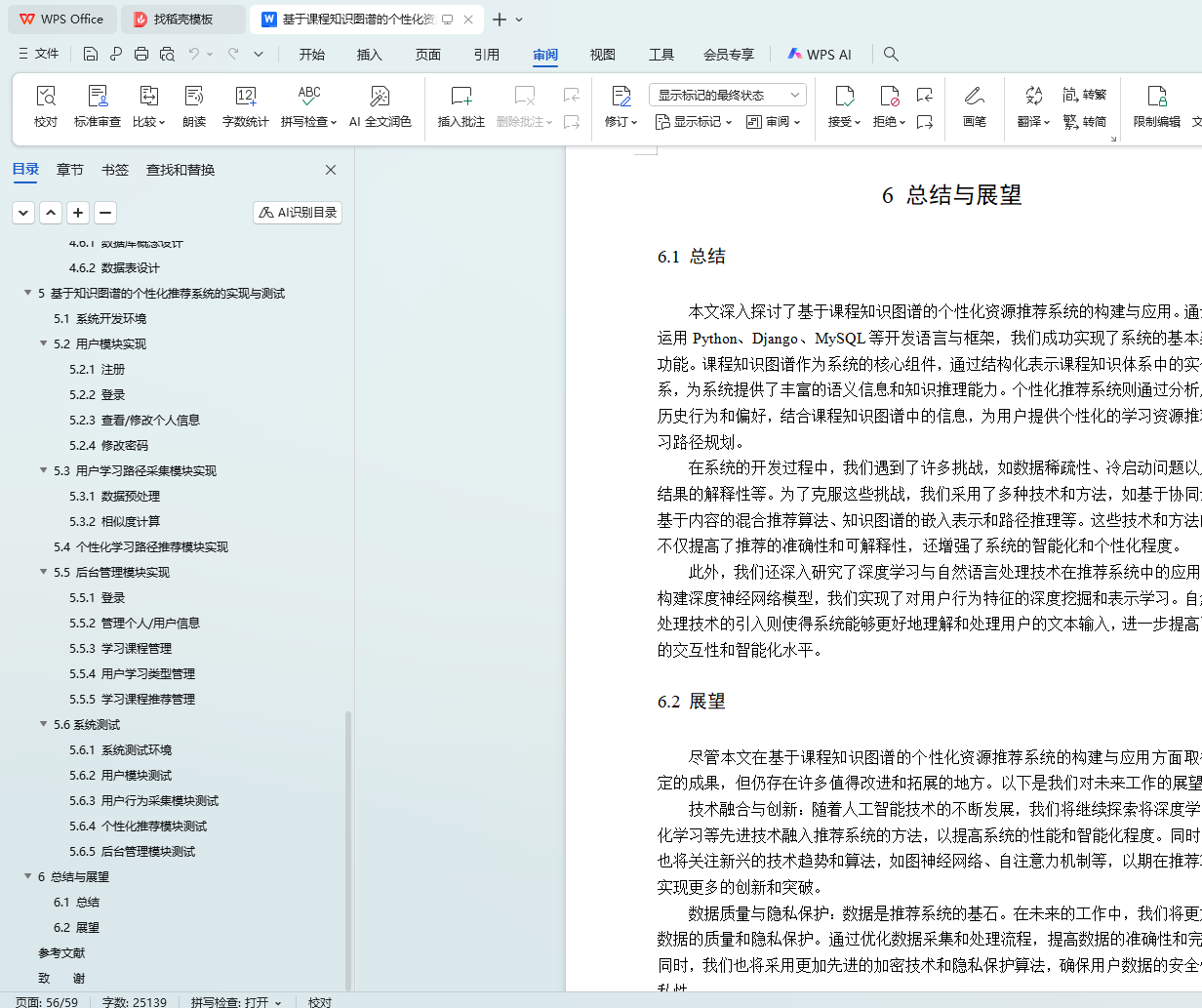Select the 画笔 pen tool
This screenshot has height=1008, width=1202.
(x=975, y=106)
